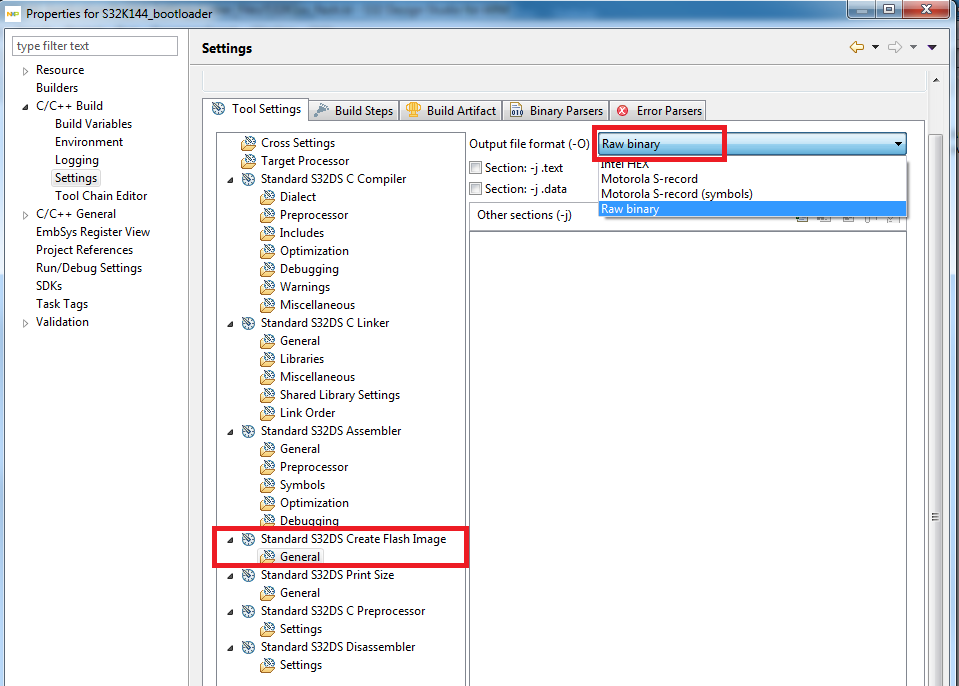Click the forward navigation arrow icon
Screen dimensions: 959x686
[895, 47]
